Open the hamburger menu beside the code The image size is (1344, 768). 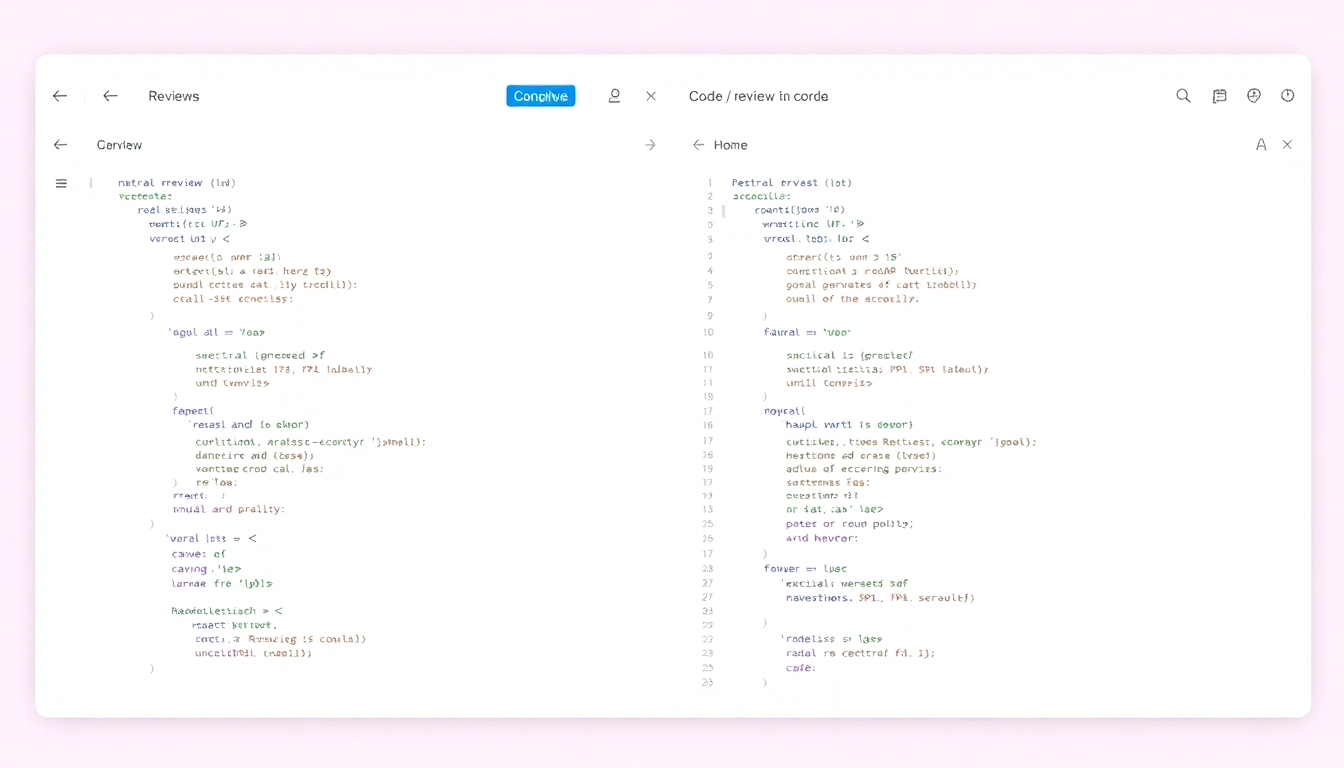tap(61, 183)
